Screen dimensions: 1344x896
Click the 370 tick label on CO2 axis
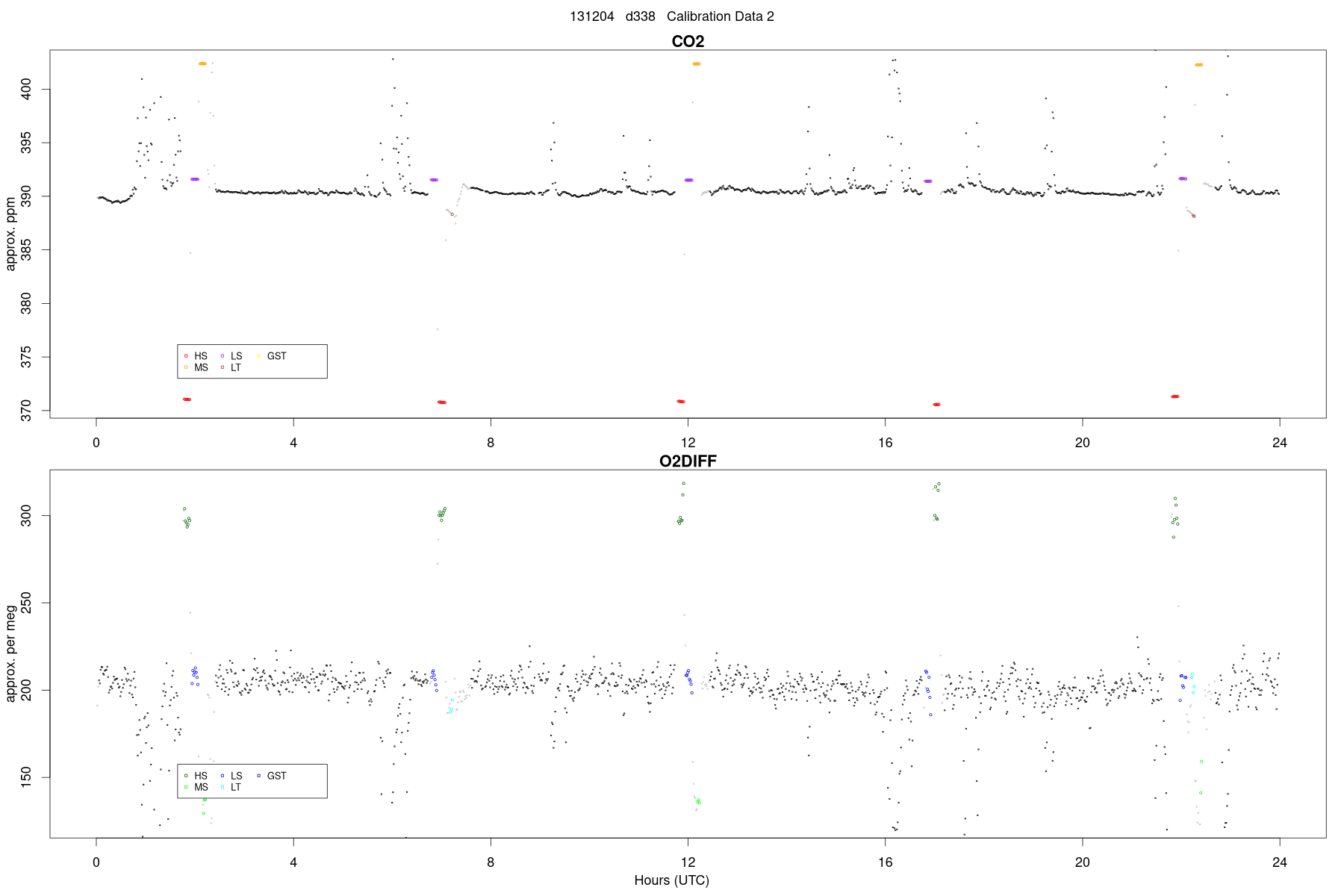click(x=26, y=411)
